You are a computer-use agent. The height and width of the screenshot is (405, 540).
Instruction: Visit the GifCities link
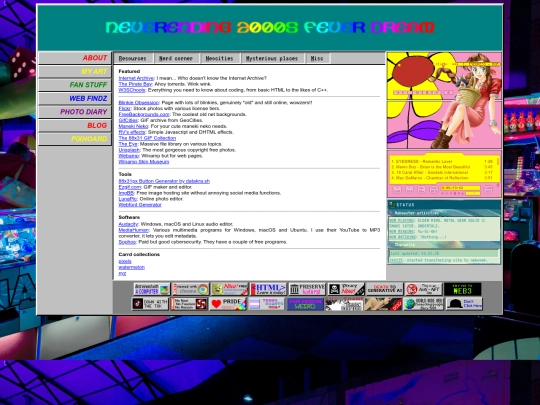click(x=128, y=120)
